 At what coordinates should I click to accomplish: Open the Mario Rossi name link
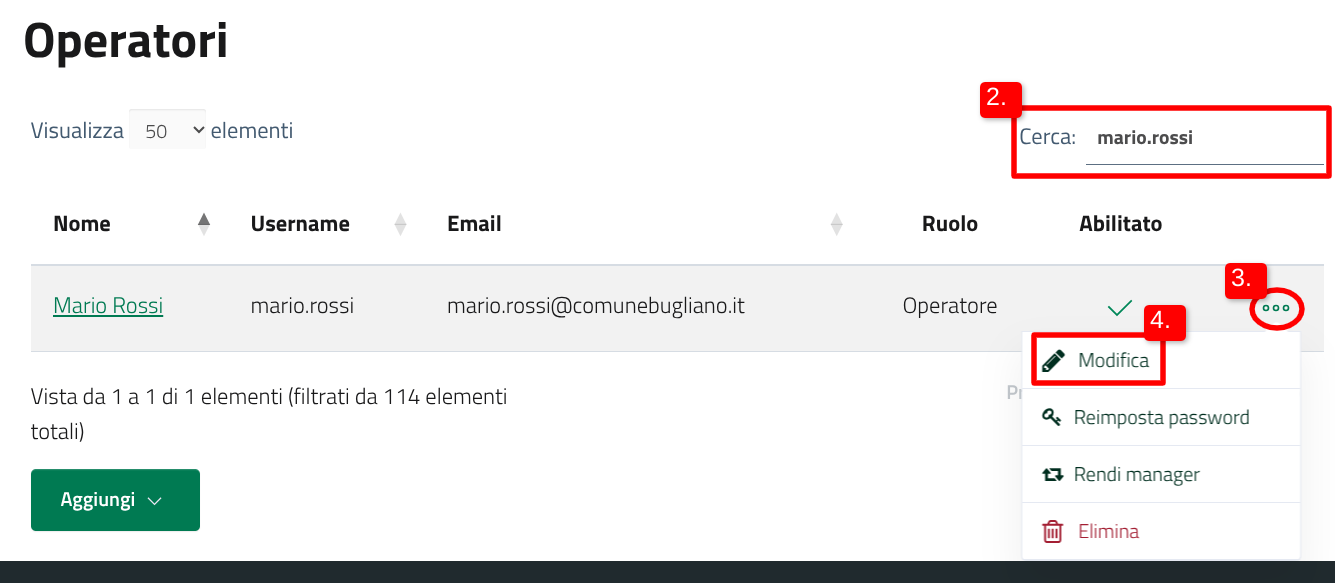tap(108, 306)
